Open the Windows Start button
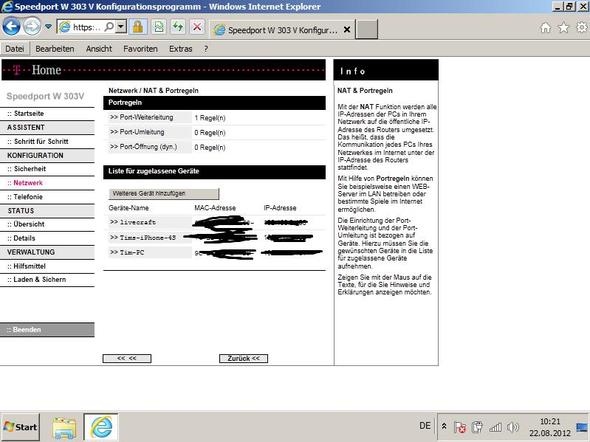Image resolution: width=590 pixels, height=442 pixels. [20, 427]
